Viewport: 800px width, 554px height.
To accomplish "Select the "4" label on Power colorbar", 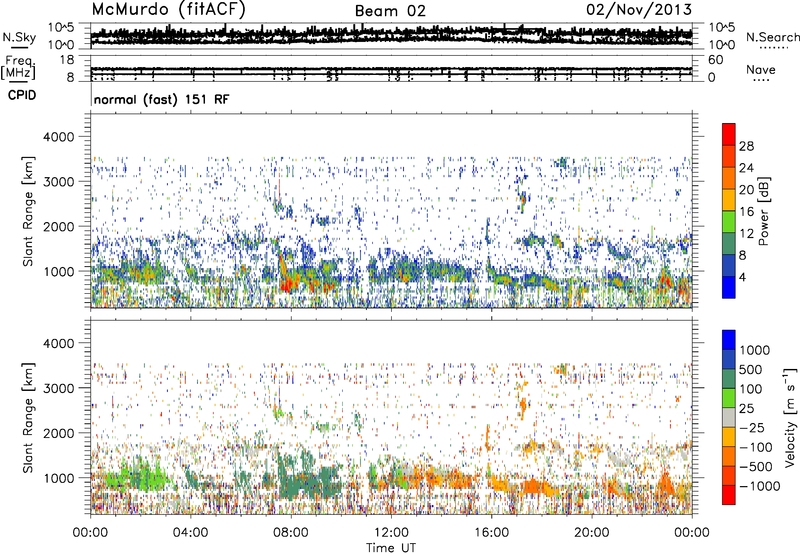I will tap(743, 278).
